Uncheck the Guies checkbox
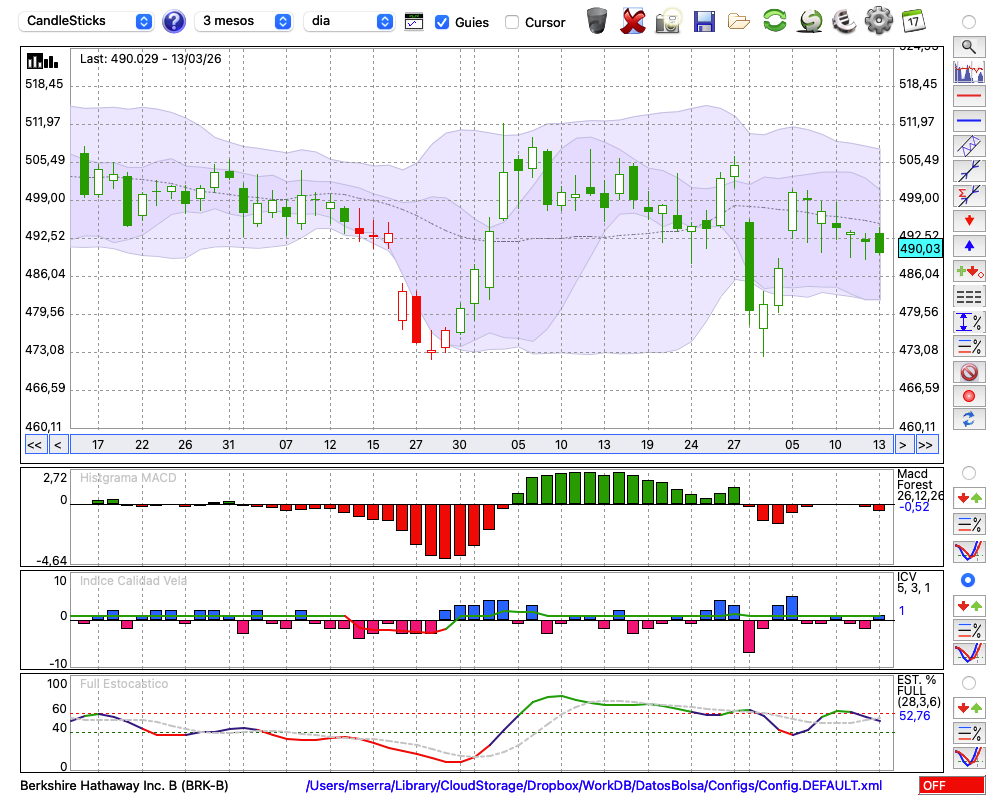This screenshot has width=1000, height=800. [442, 22]
